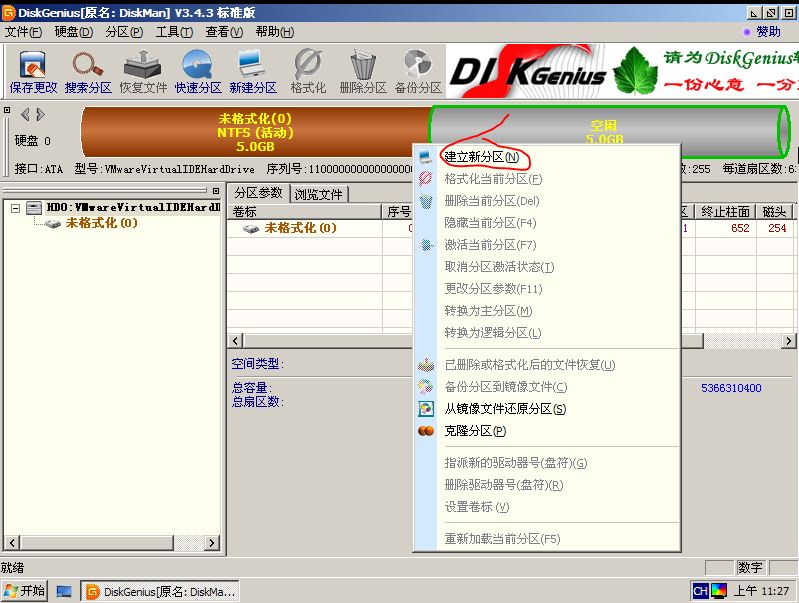Image resolution: width=799 pixels, height=603 pixels.
Task: Click left scroll arrow of partition table scrollbar
Action: 235,340
